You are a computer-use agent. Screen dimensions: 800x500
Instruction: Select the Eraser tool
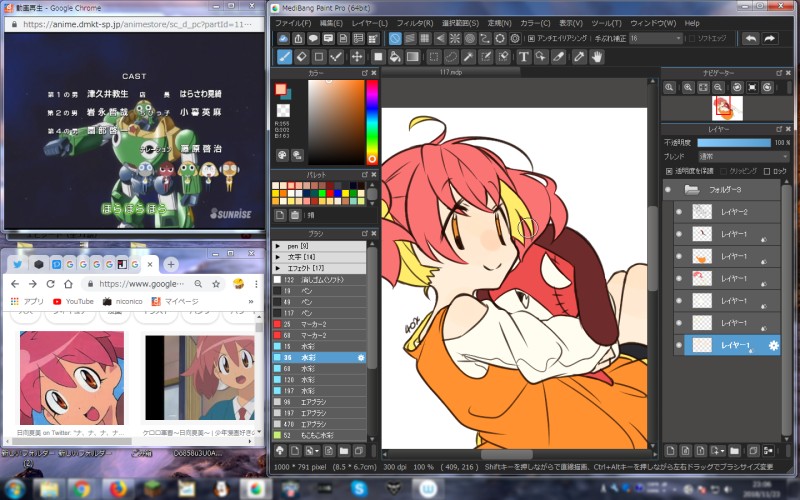tap(302, 57)
